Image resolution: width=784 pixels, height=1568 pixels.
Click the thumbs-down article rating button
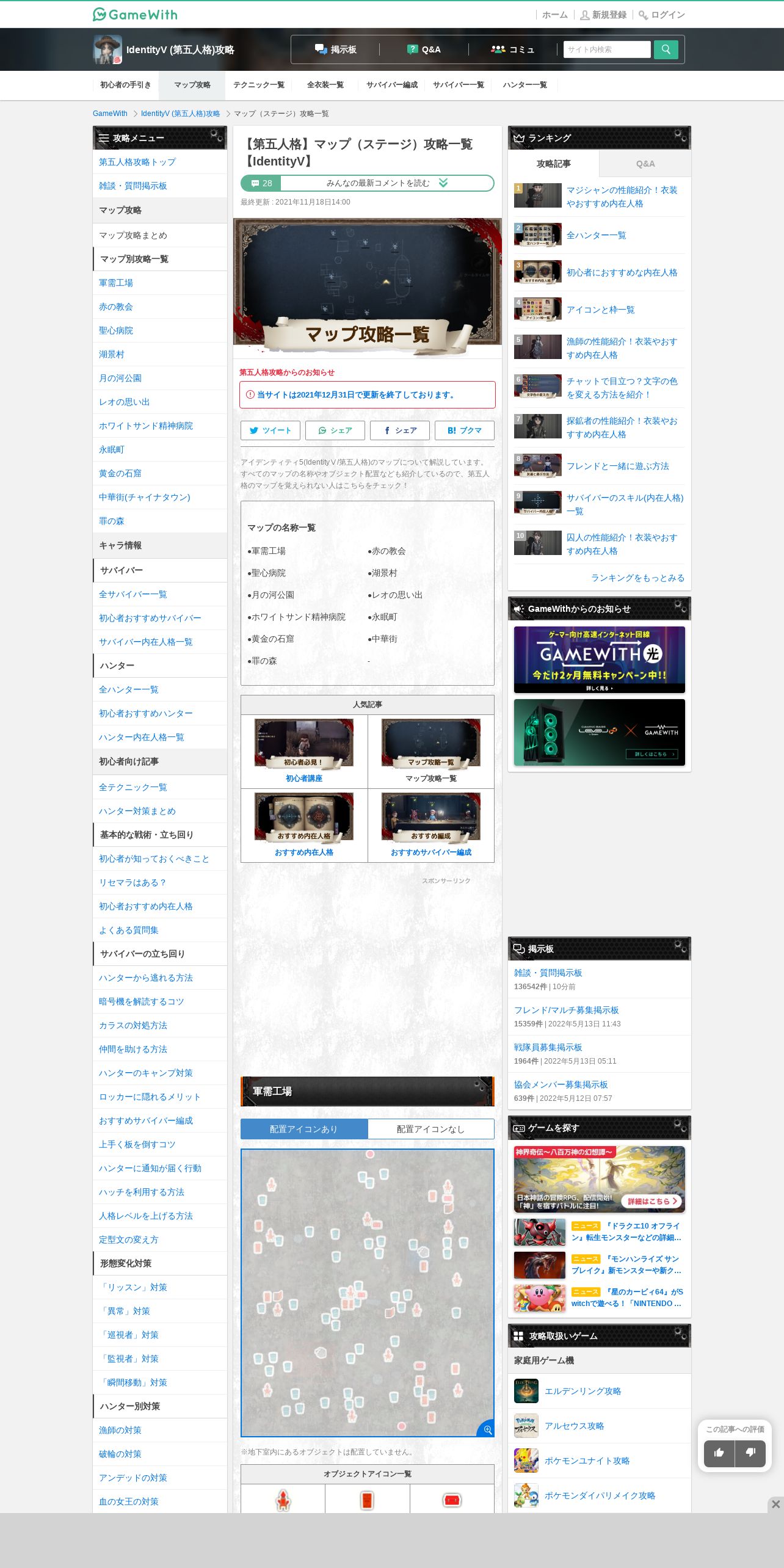[x=750, y=1453]
